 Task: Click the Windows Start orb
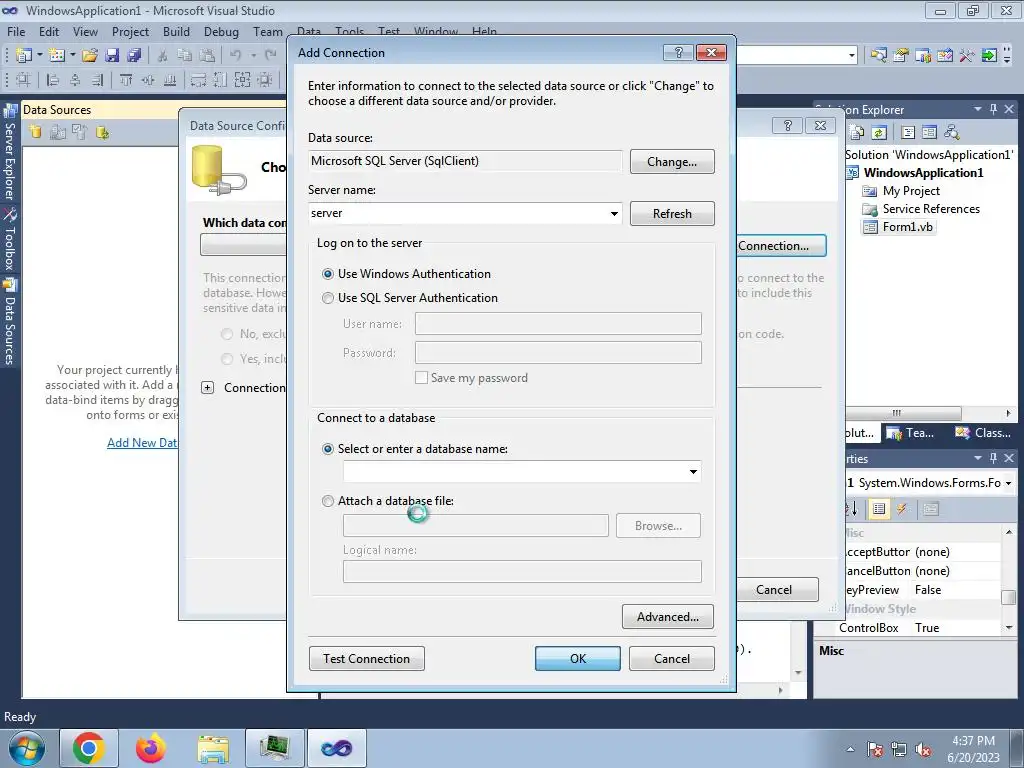click(x=26, y=748)
